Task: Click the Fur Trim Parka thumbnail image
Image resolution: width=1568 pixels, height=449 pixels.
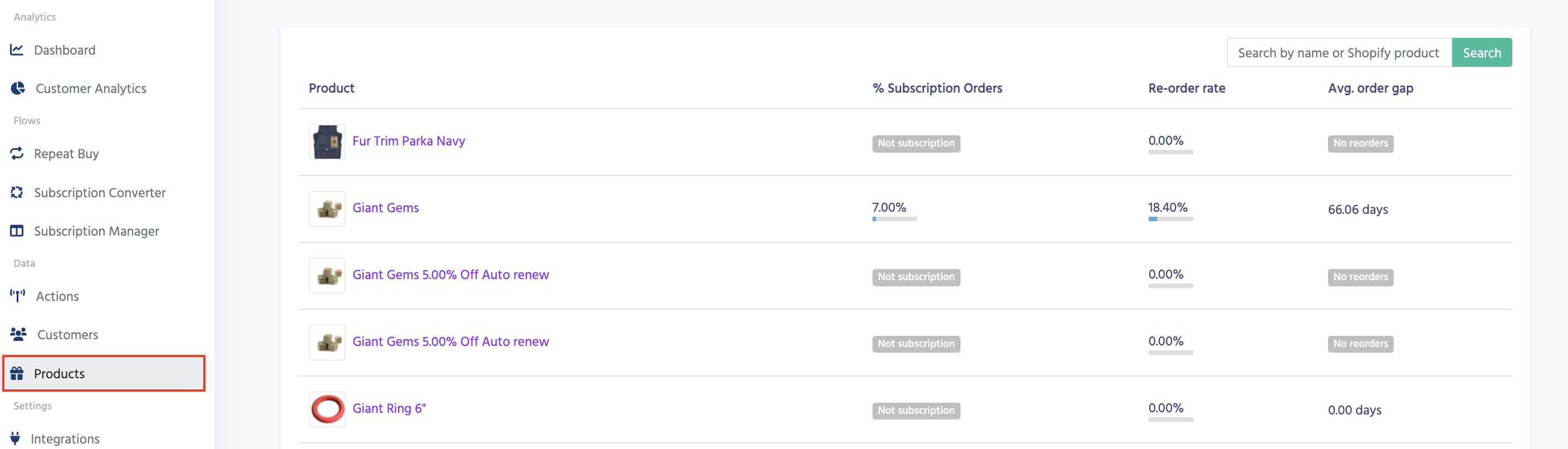Action: click(x=327, y=142)
